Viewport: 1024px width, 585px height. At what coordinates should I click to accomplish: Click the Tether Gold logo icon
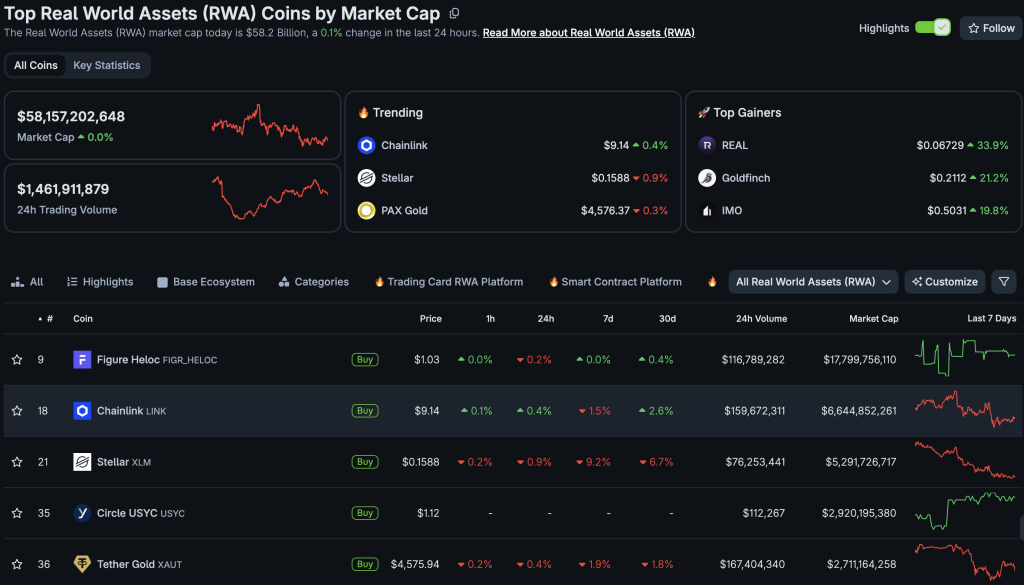pos(82,564)
